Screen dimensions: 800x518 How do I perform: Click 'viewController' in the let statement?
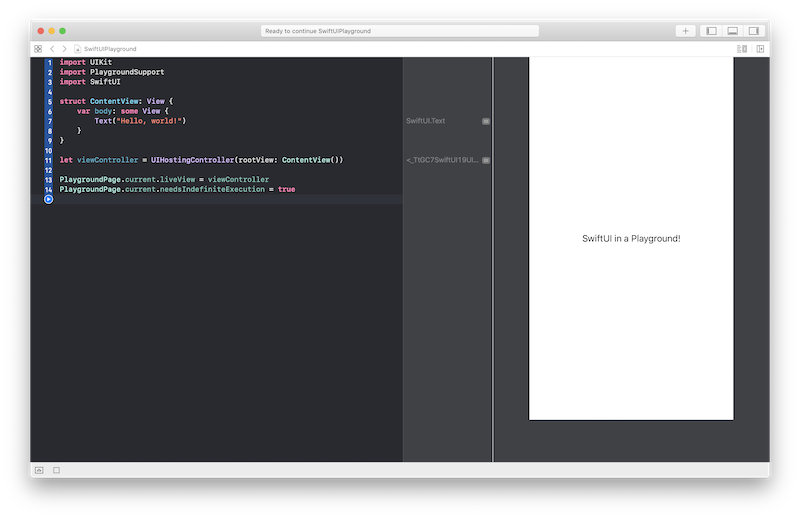(x=107, y=160)
